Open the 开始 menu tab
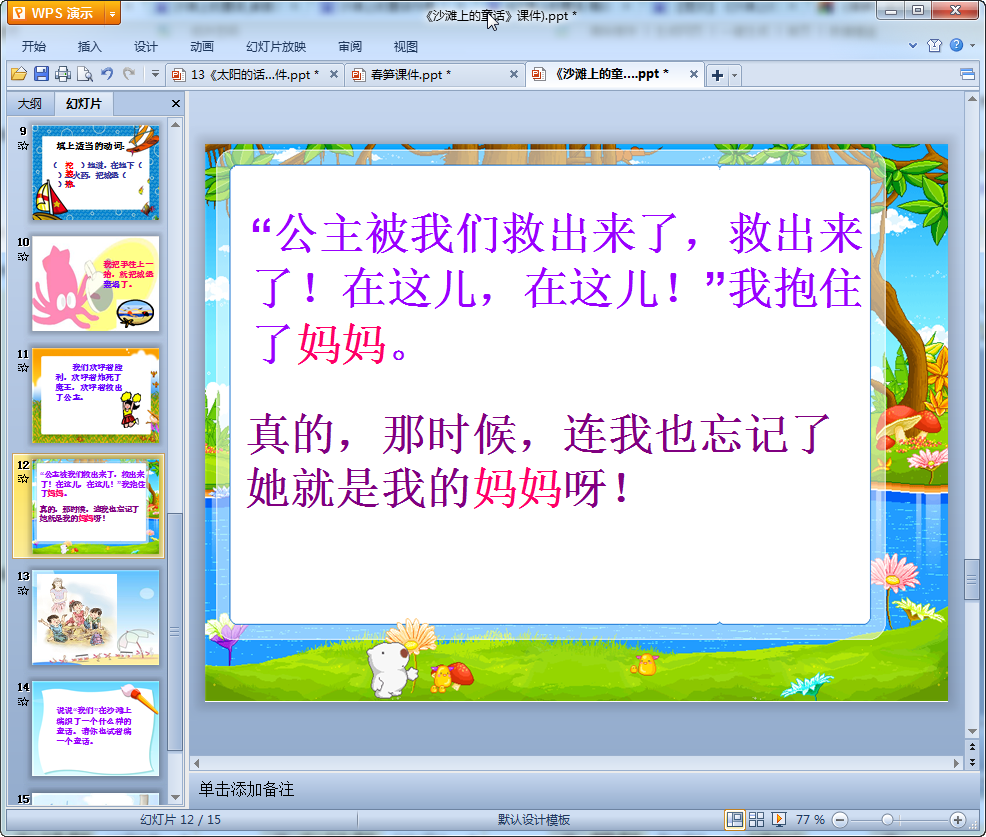This screenshot has width=986, height=837. [x=33, y=47]
